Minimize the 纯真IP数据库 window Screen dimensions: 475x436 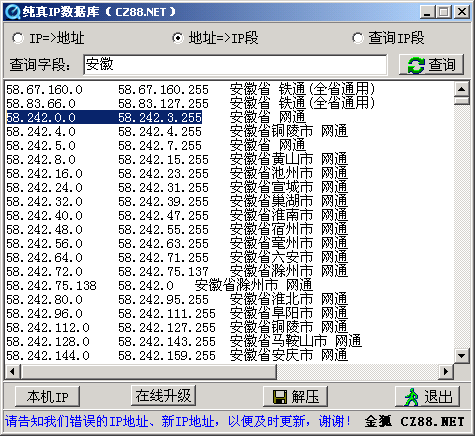tap(427, 12)
